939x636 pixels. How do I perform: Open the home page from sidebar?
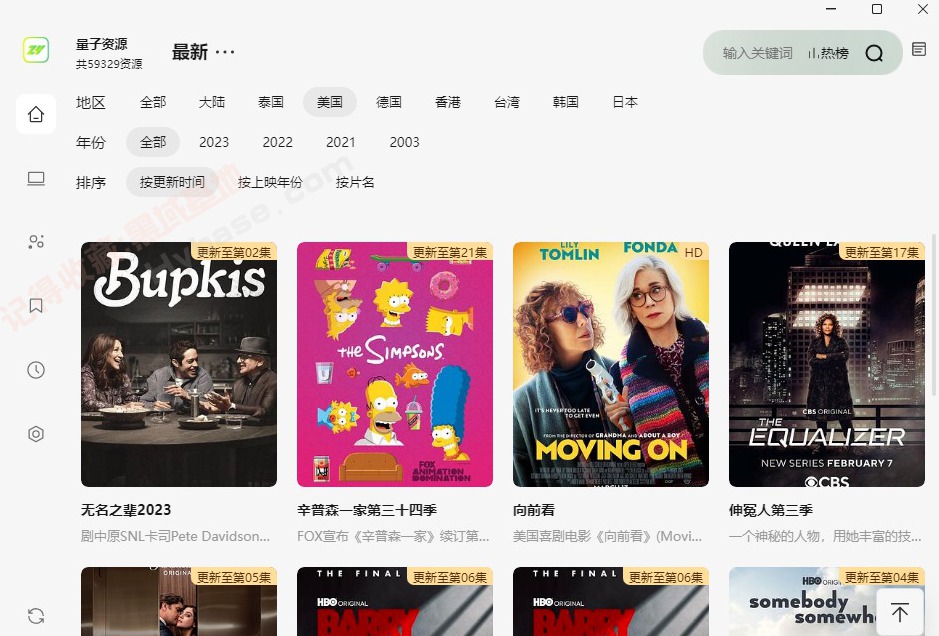(36, 114)
